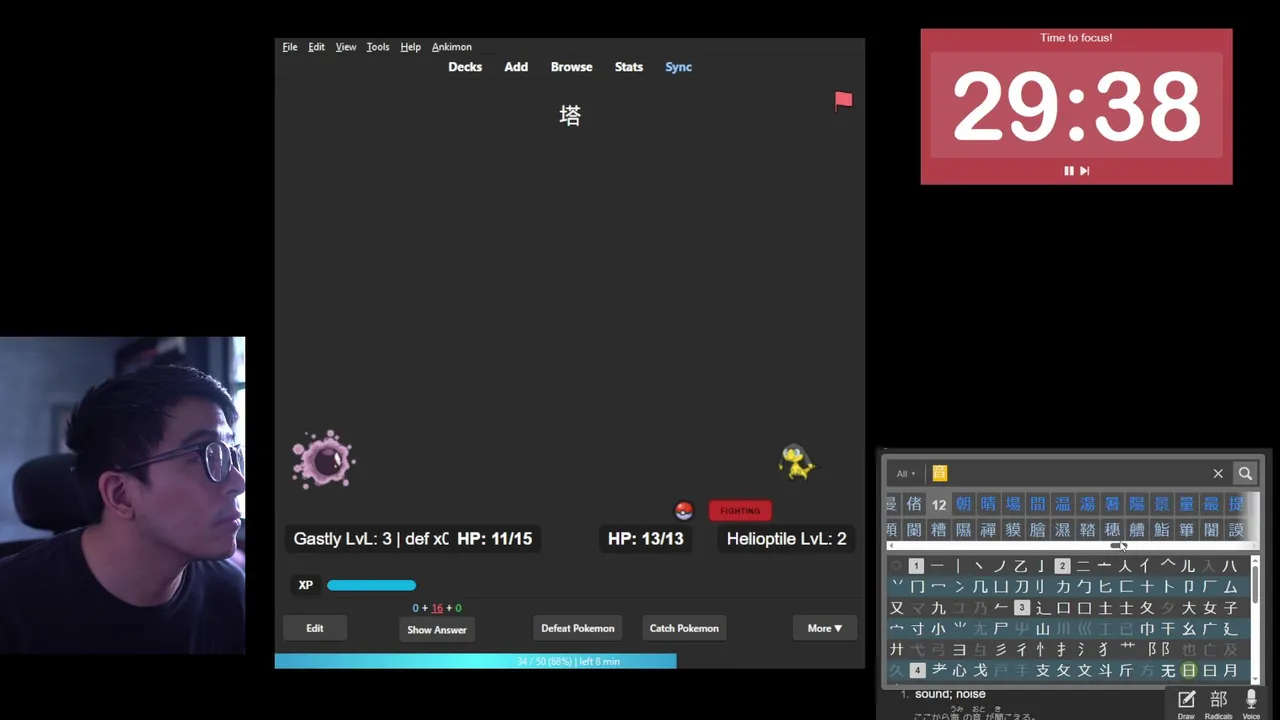Open the Help menu
Screen dimensions: 1280x720
coord(410,47)
